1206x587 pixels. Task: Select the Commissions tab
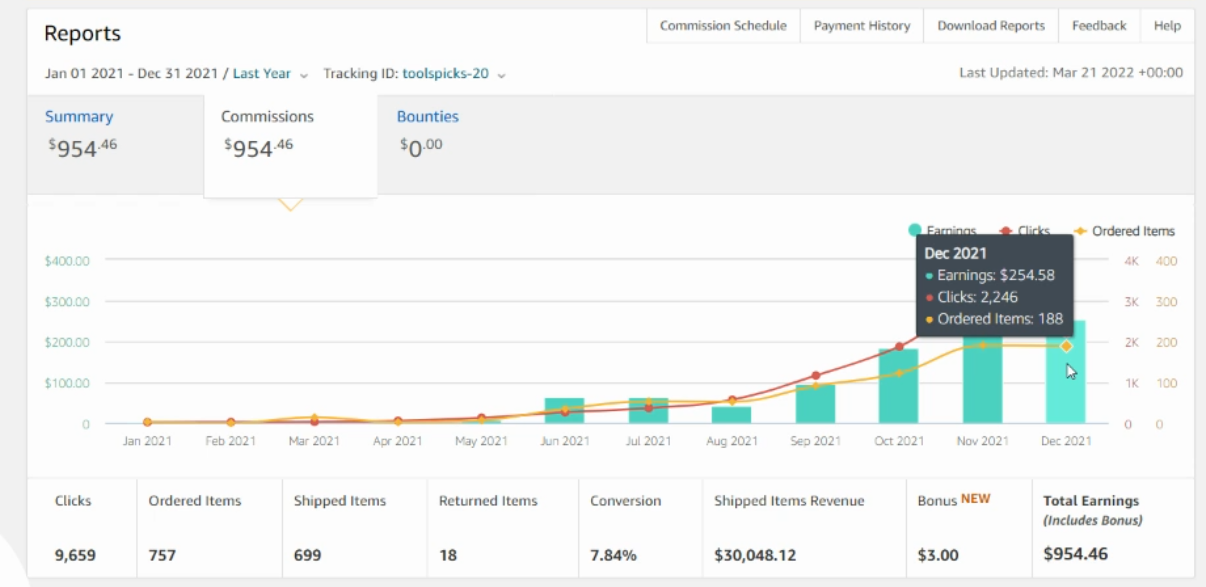(290, 146)
